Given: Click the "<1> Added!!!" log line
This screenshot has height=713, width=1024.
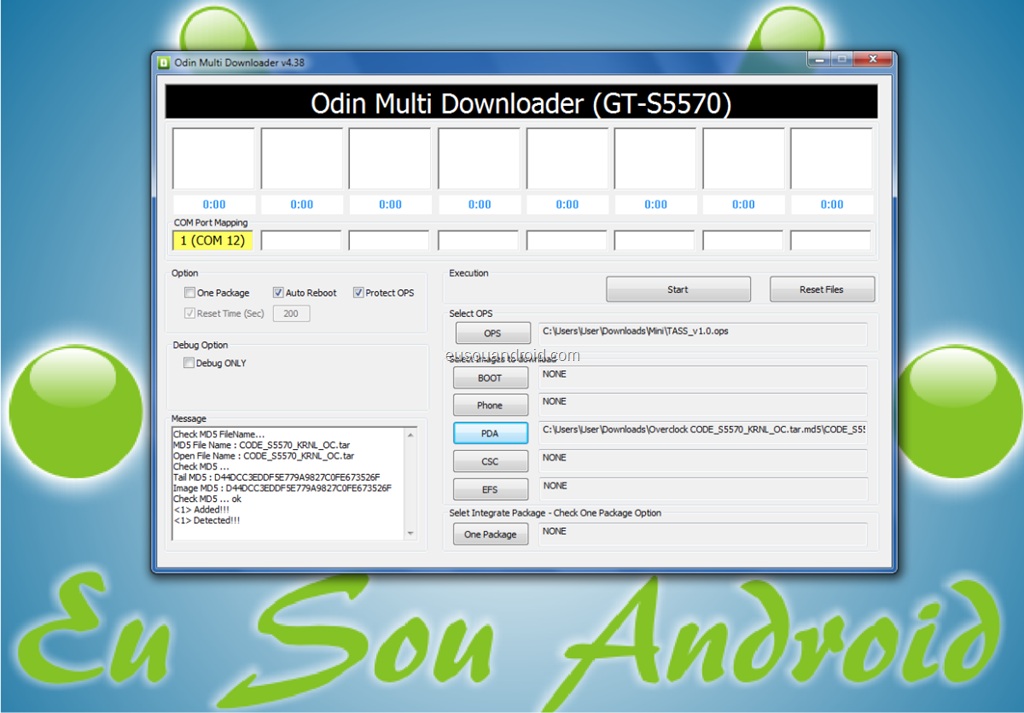Looking at the screenshot, I should (202, 509).
